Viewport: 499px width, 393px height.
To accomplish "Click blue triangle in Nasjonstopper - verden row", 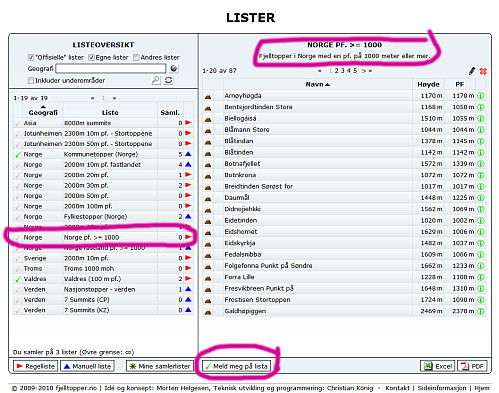I will point(188,289).
